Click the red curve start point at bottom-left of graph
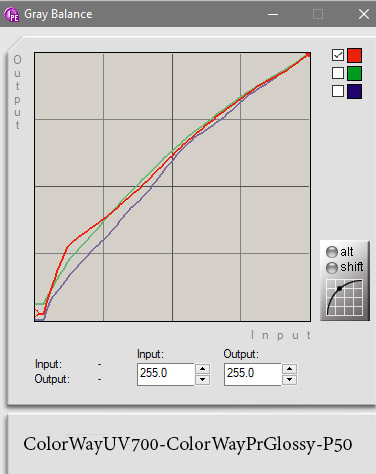 click(37, 313)
